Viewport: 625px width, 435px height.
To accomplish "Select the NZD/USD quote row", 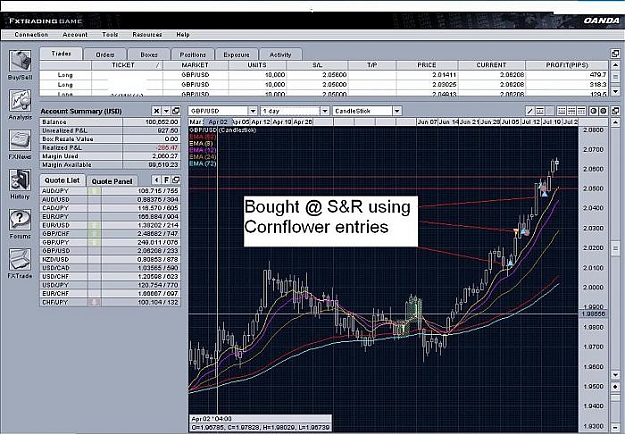I will 110,259.
